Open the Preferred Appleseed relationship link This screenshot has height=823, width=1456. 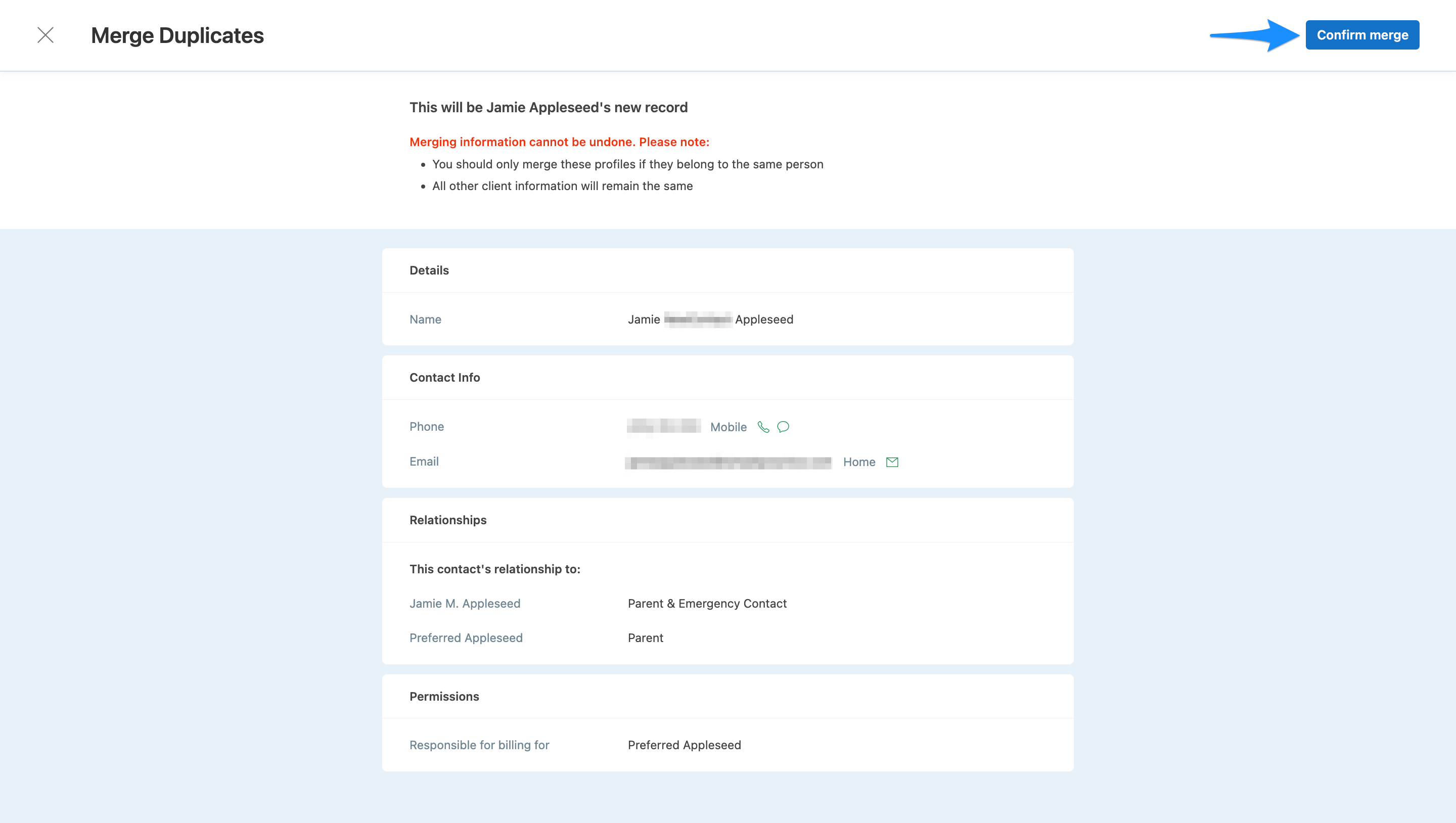(x=466, y=637)
